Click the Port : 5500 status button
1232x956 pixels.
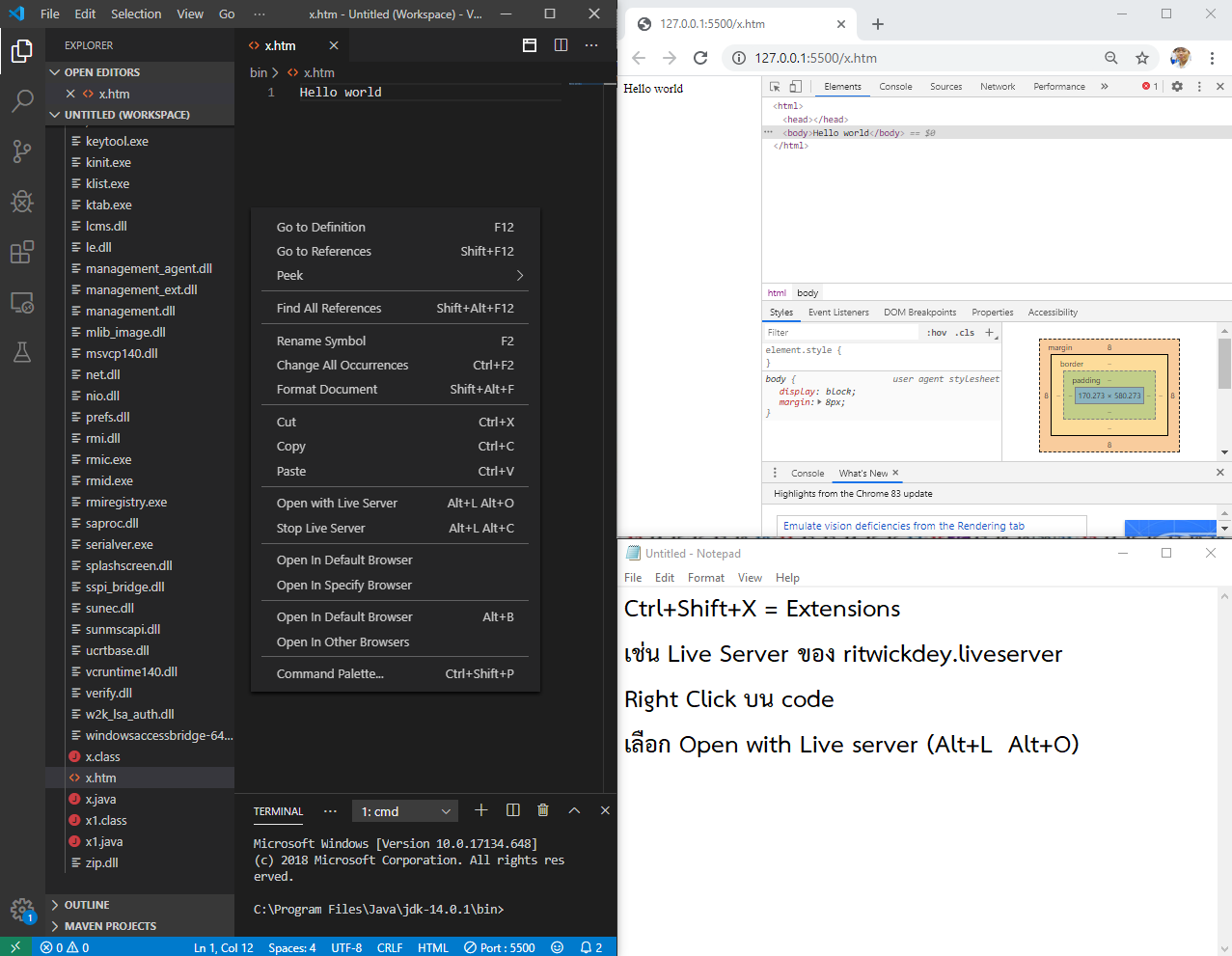click(x=500, y=947)
